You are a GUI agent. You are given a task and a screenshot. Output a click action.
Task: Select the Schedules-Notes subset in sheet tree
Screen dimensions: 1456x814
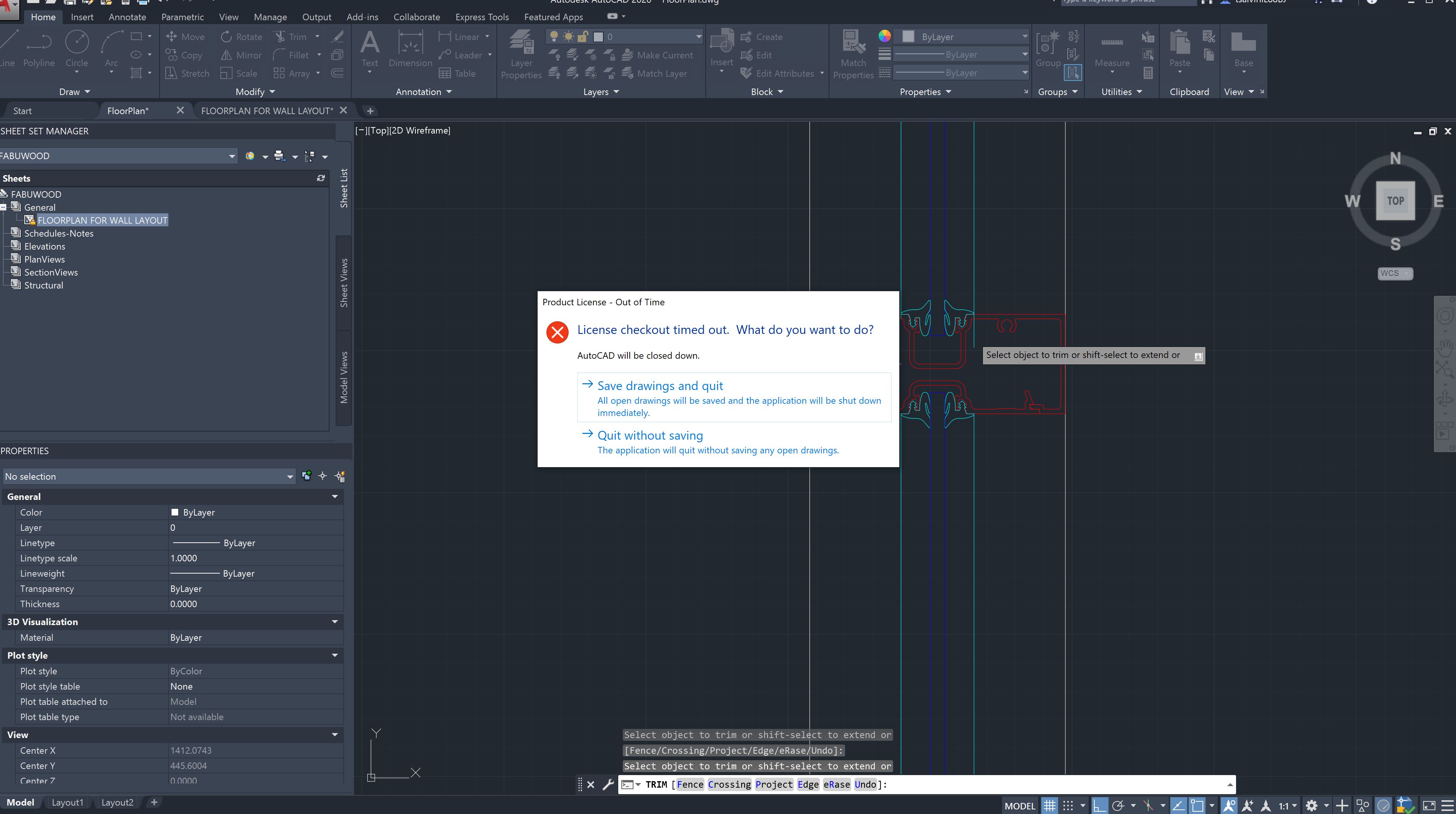point(59,233)
